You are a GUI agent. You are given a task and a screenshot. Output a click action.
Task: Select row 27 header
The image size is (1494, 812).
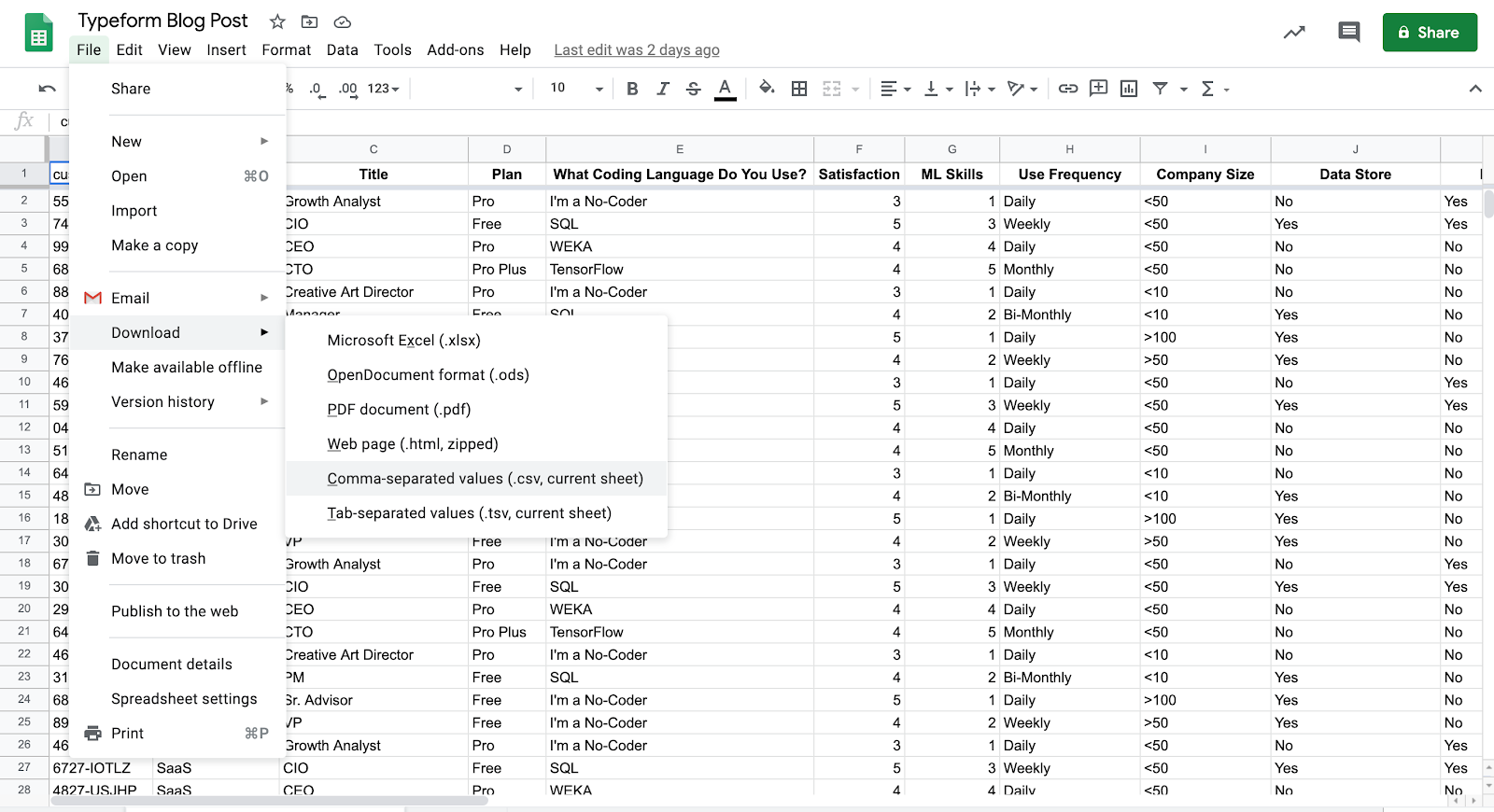coord(24,767)
